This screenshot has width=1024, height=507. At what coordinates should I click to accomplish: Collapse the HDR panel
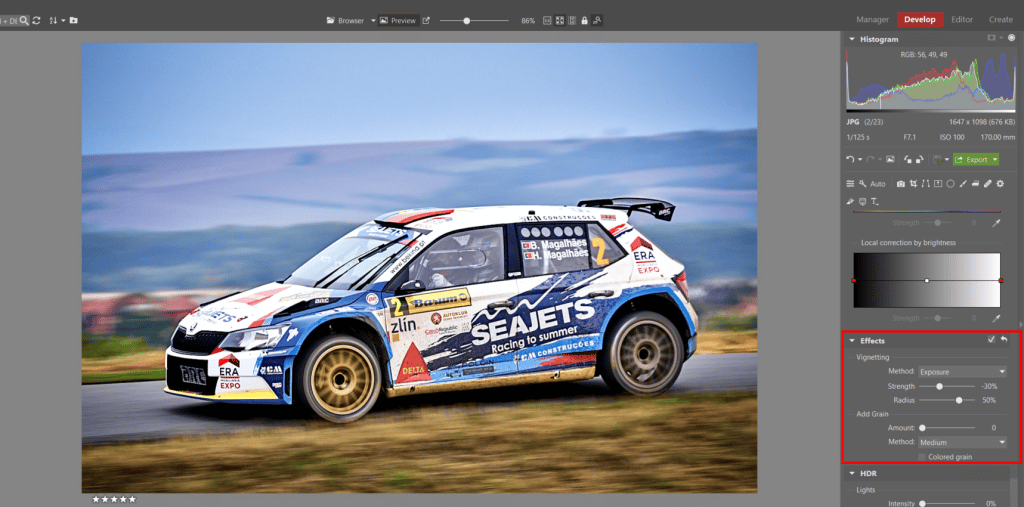coord(852,474)
